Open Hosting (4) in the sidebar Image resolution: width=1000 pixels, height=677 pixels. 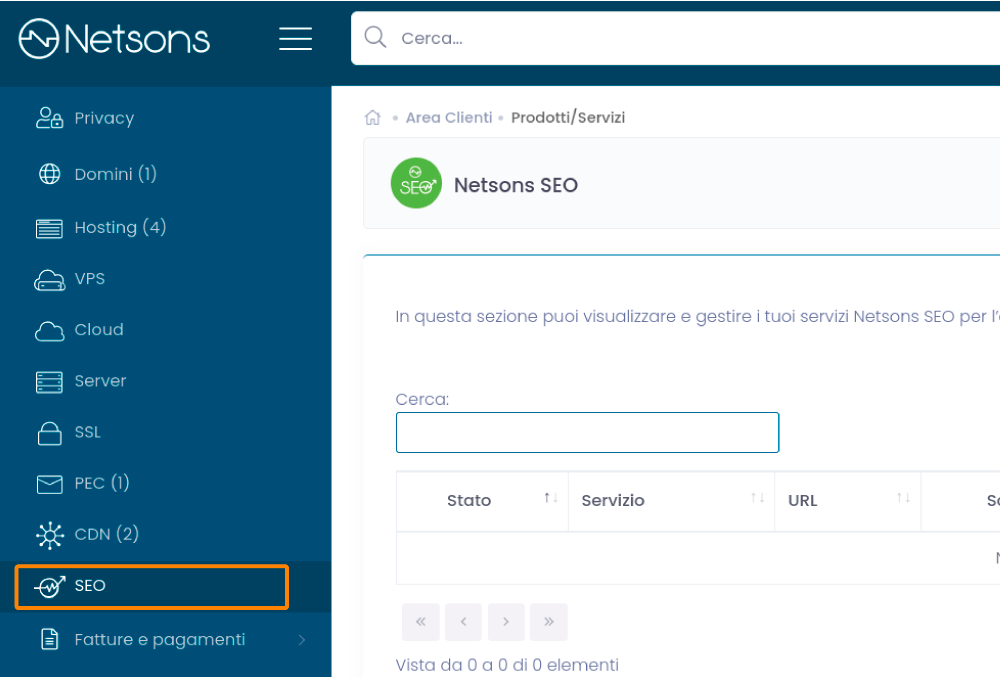coord(121,227)
